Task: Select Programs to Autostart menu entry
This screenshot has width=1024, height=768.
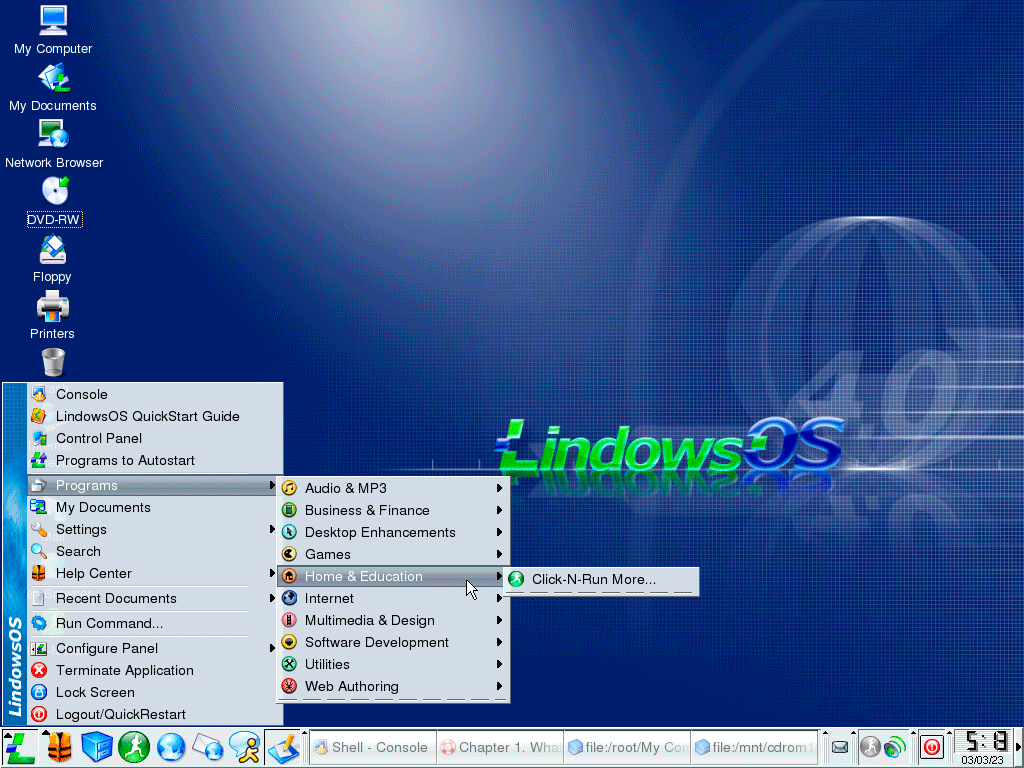Action: click(155, 461)
